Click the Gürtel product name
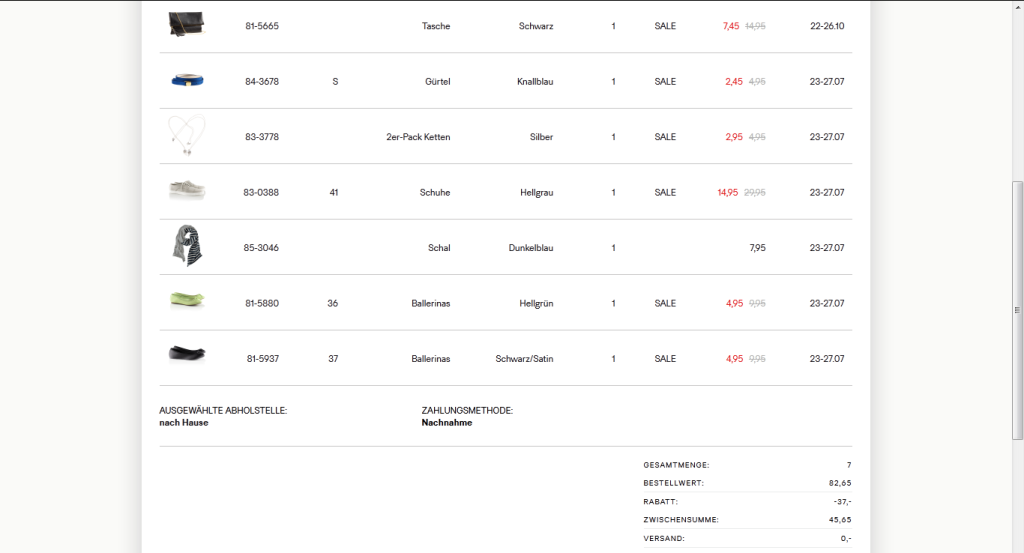This screenshot has height=553, width=1024. coord(438,82)
